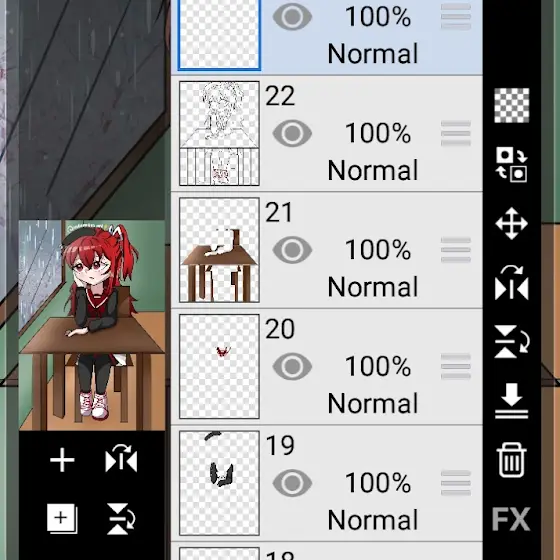Image resolution: width=560 pixels, height=560 pixels.
Task: Delete layer with the trash icon
Action: 511,460
